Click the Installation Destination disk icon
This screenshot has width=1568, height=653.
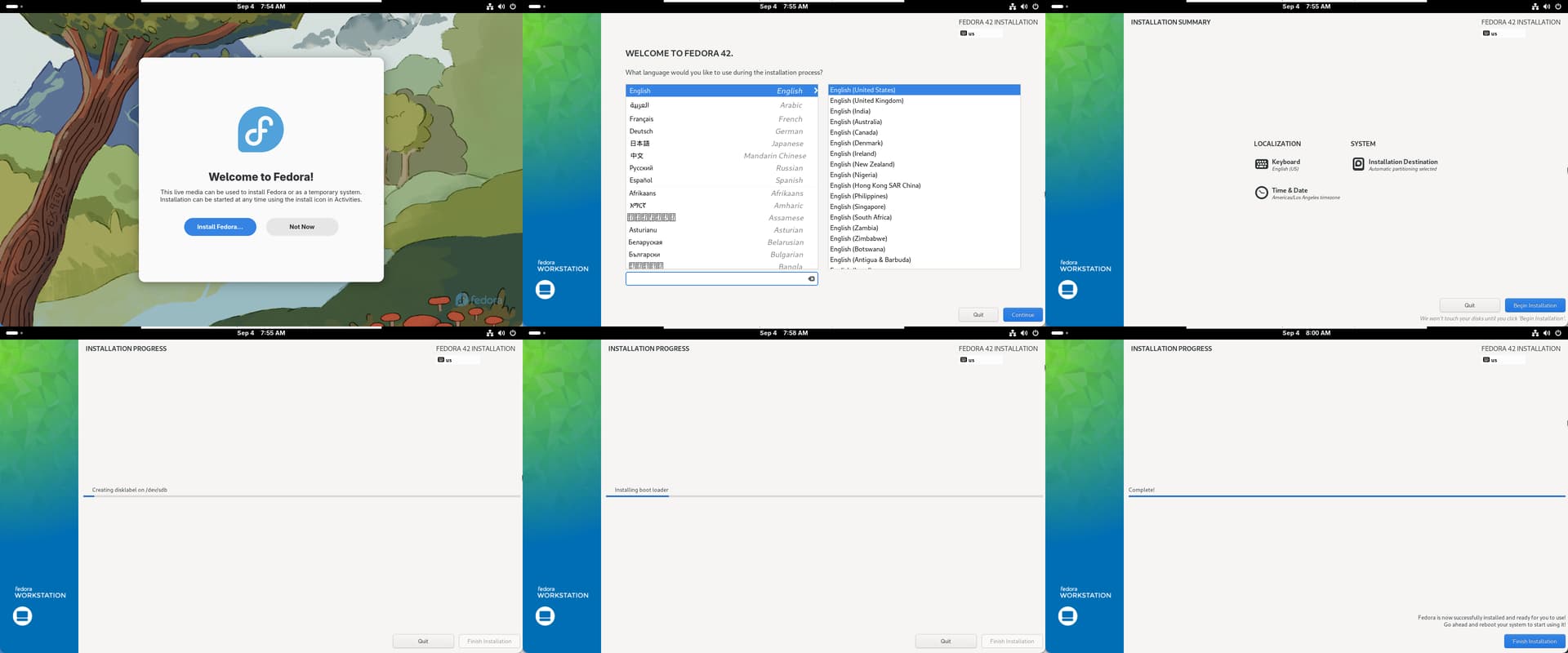pyautogui.click(x=1358, y=164)
